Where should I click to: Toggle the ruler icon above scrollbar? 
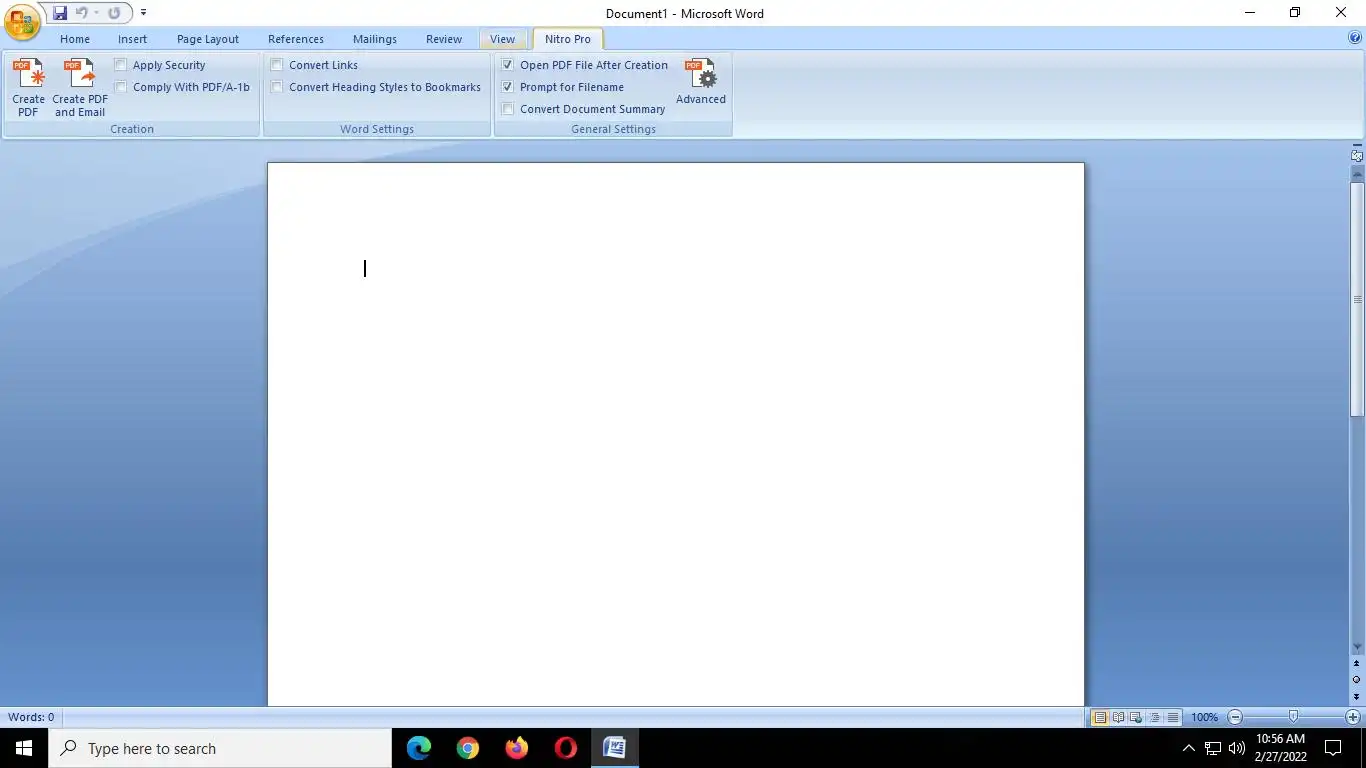pyautogui.click(x=1357, y=155)
